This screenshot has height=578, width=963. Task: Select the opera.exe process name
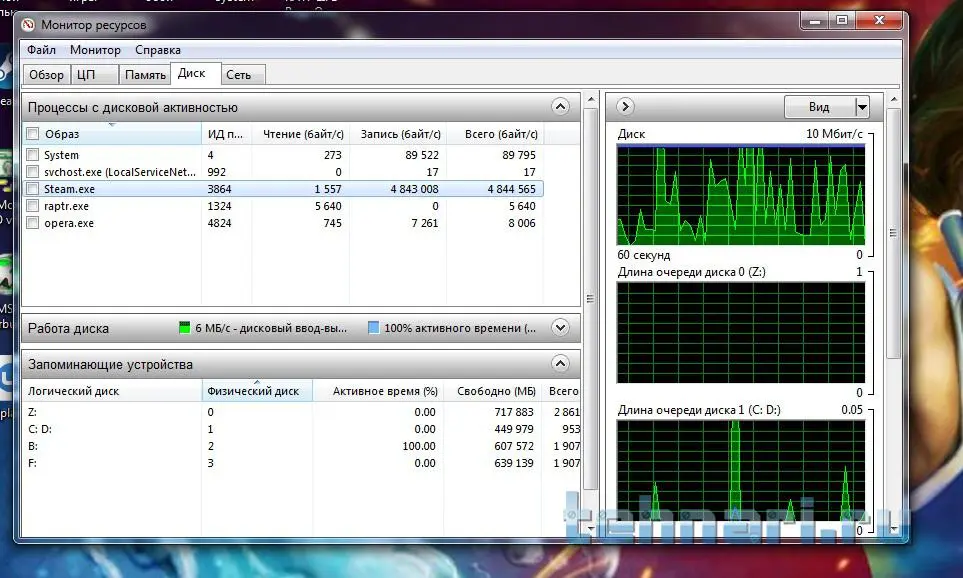click(69, 223)
